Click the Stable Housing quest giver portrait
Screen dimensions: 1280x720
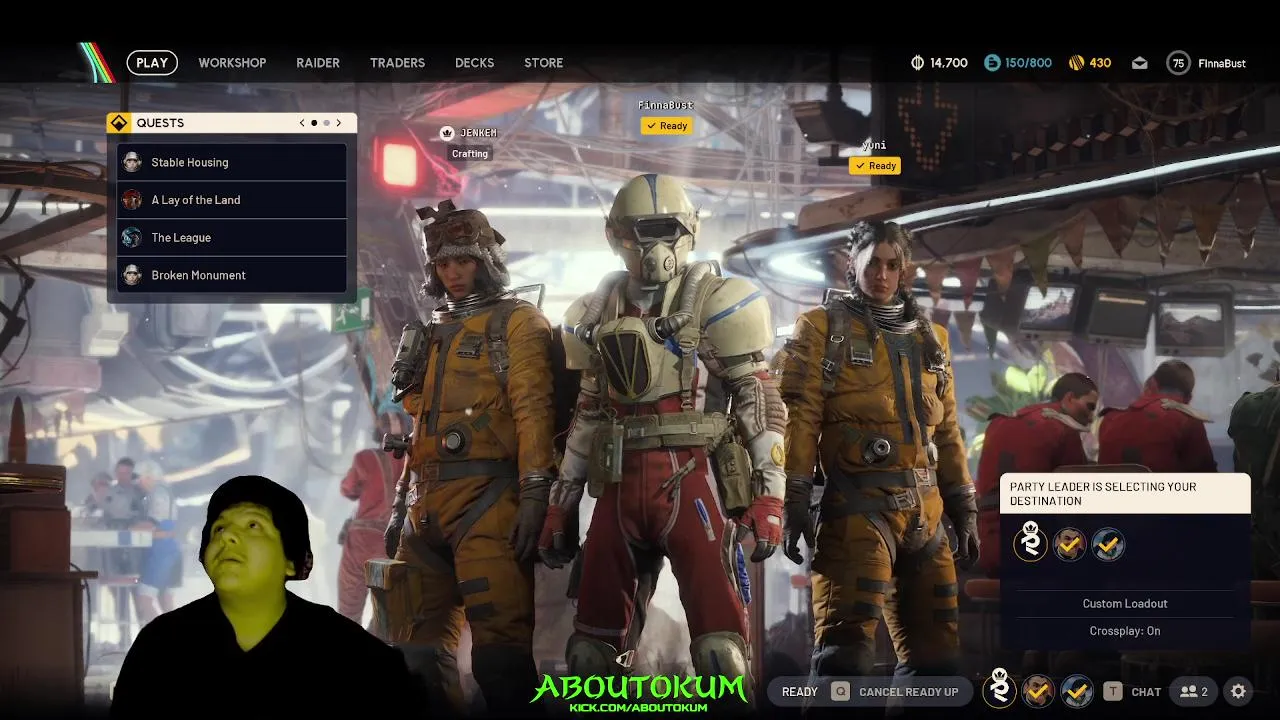click(132, 162)
